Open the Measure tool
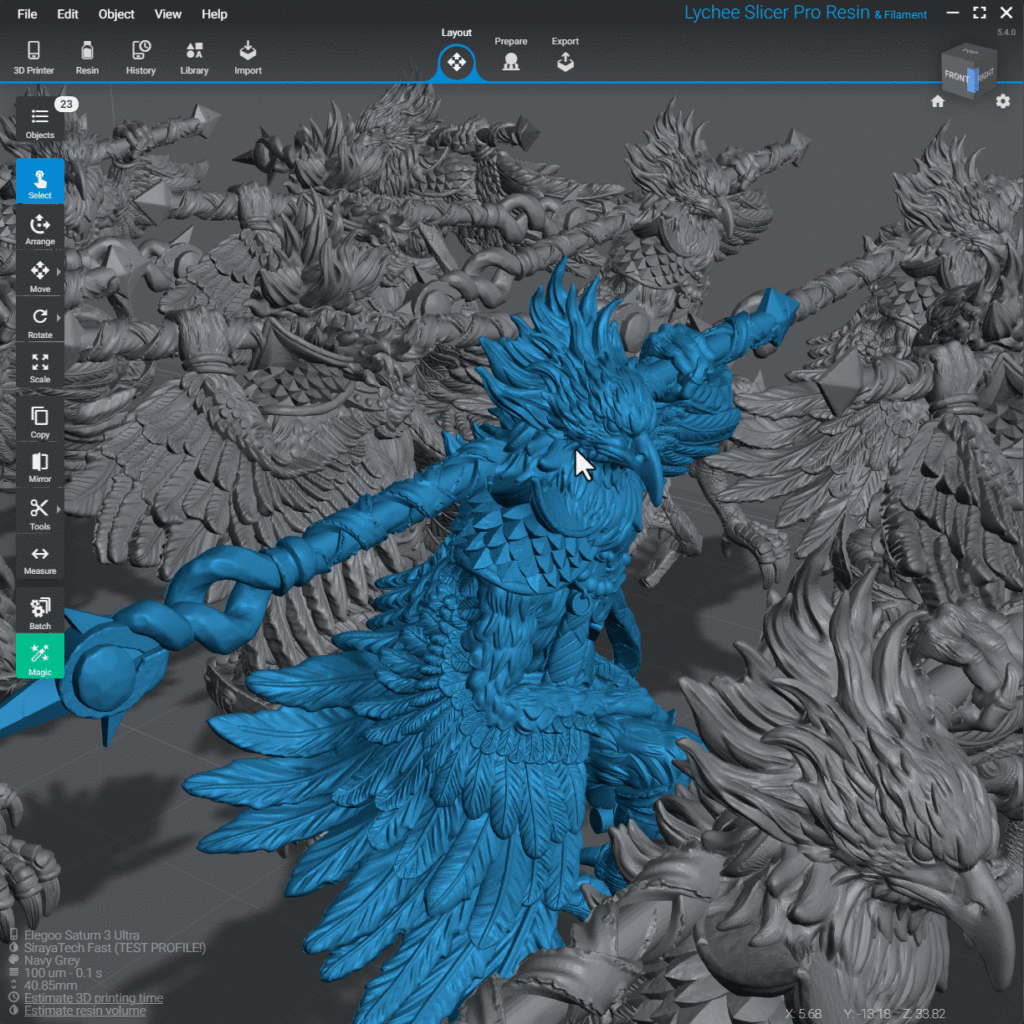Viewport: 1024px width, 1024px height. [x=40, y=559]
